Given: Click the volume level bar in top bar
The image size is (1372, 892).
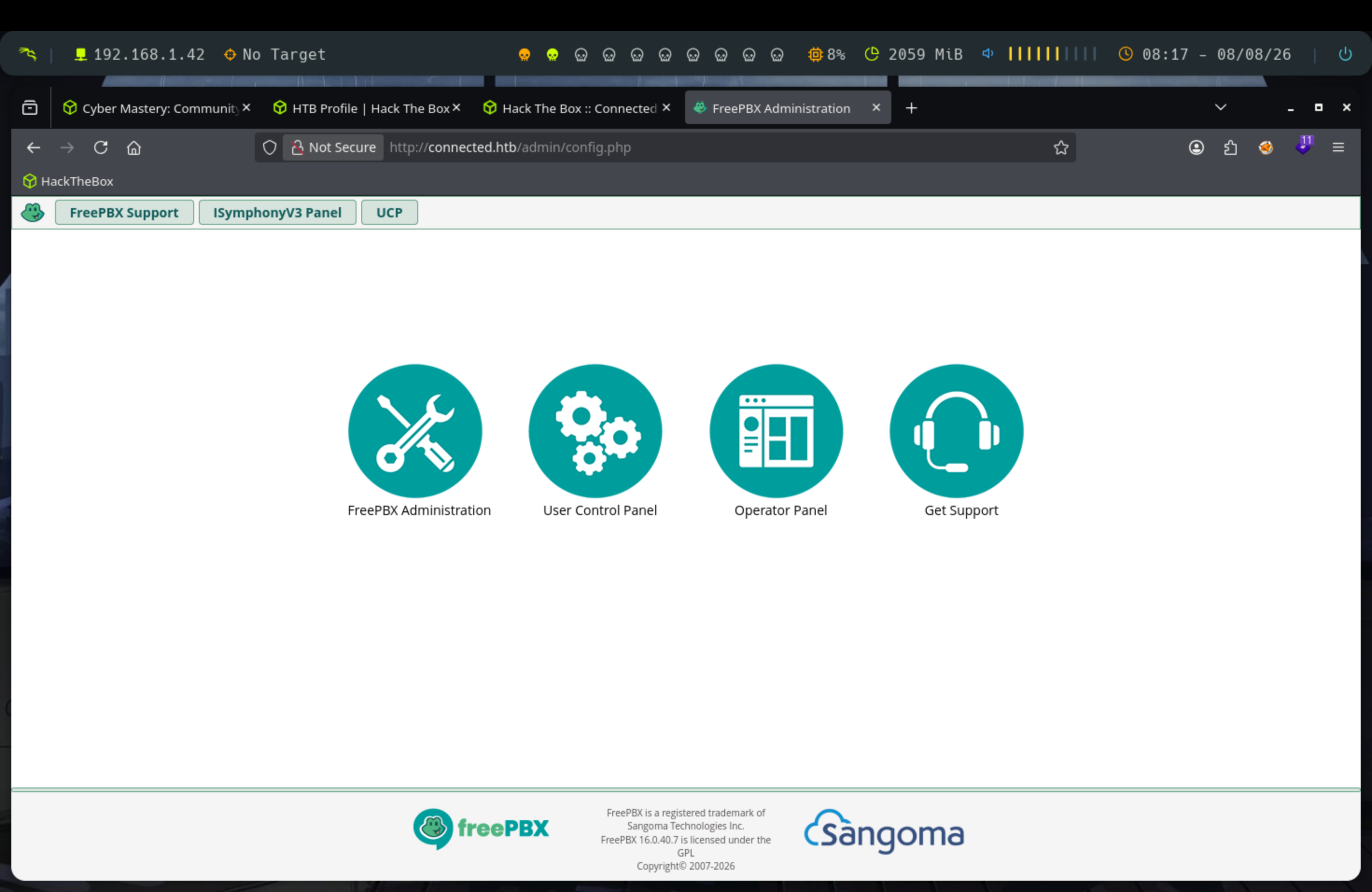Looking at the screenshot, I should tap(1052, 54).
